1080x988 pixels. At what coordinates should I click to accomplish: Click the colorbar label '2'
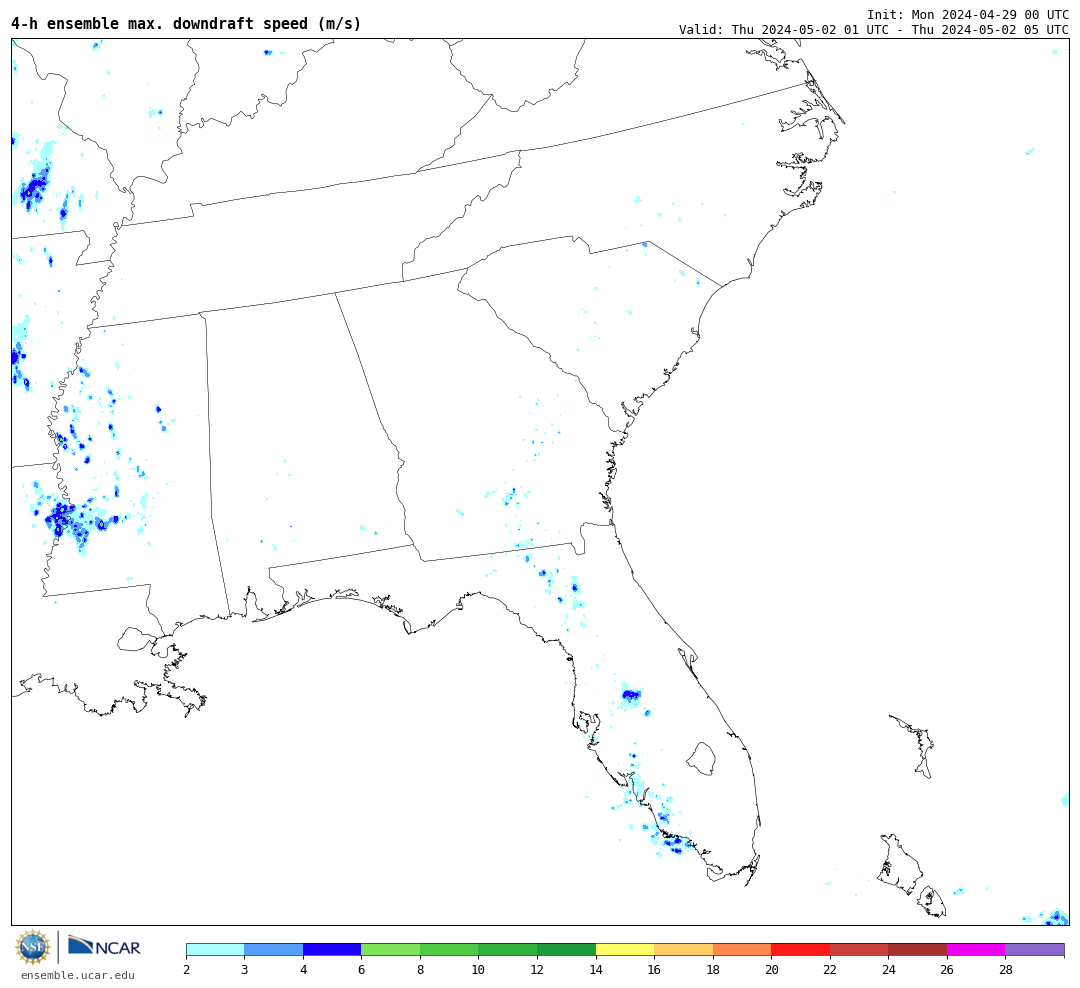[187, 970]
